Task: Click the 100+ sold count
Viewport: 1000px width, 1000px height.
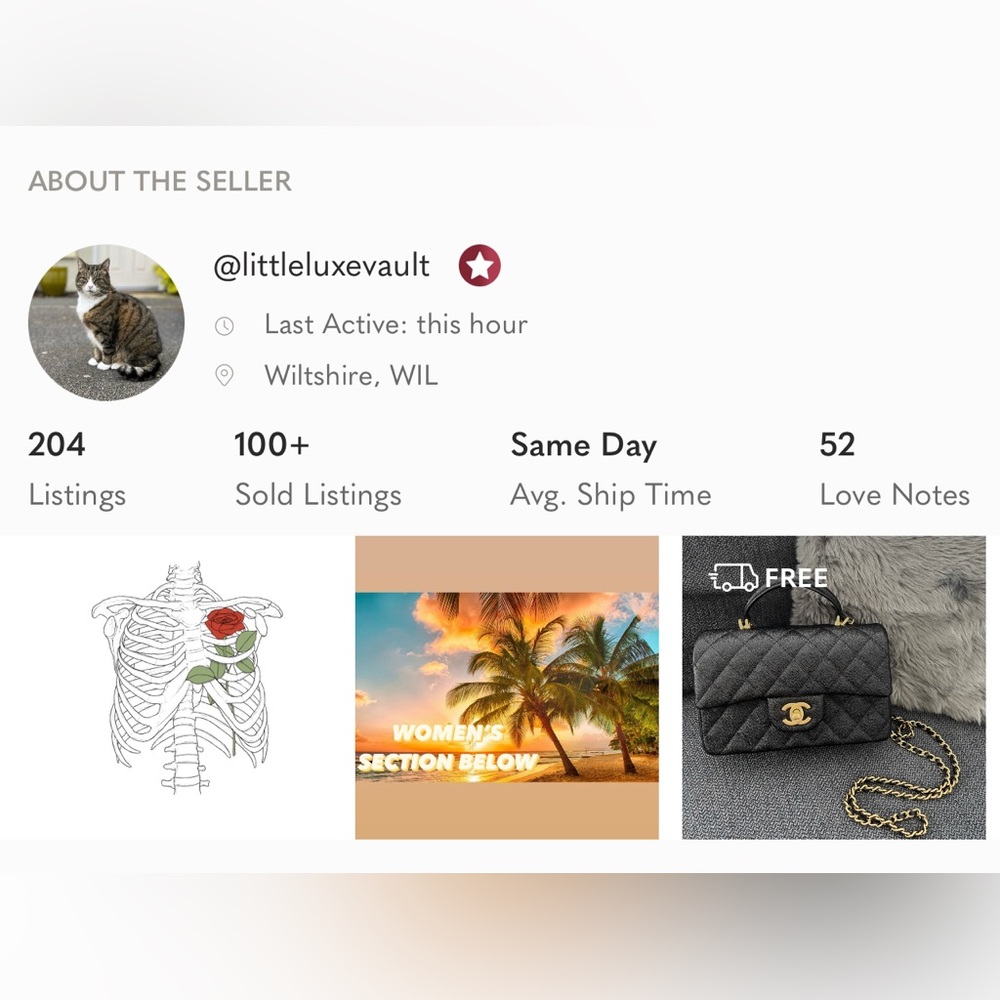Action: tap(271, 445)
